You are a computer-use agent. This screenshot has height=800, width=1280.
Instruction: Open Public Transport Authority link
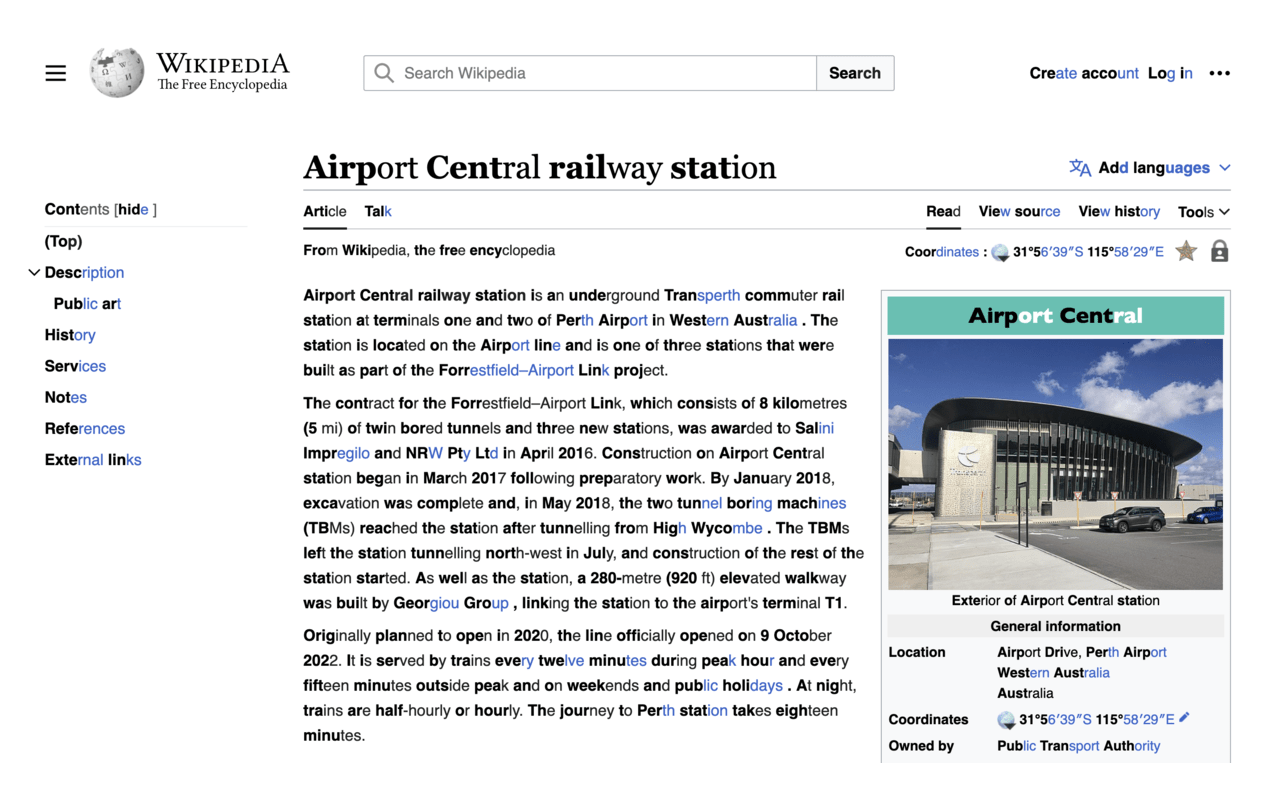pos(1078,746)
